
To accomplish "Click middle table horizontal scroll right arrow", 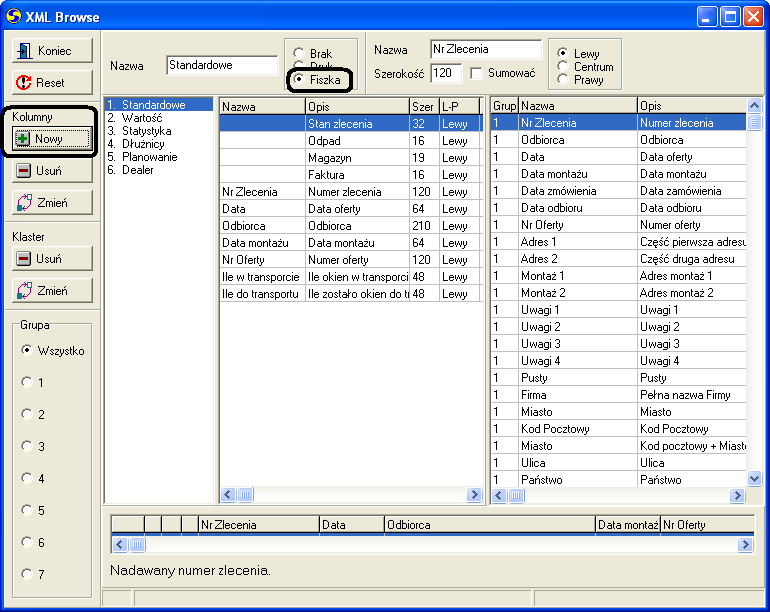I will (x=474, y=495).
